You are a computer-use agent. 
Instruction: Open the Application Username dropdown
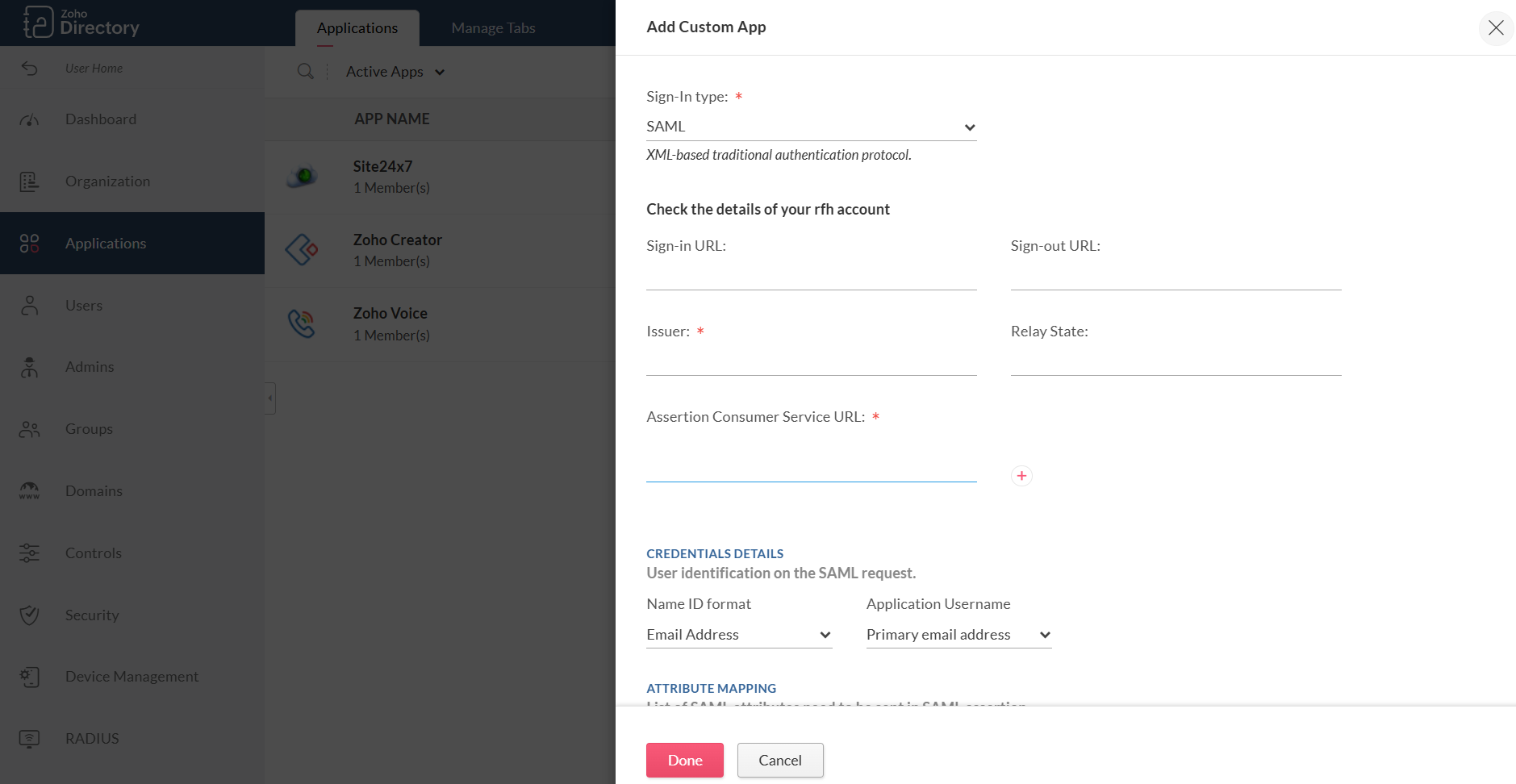958,635
